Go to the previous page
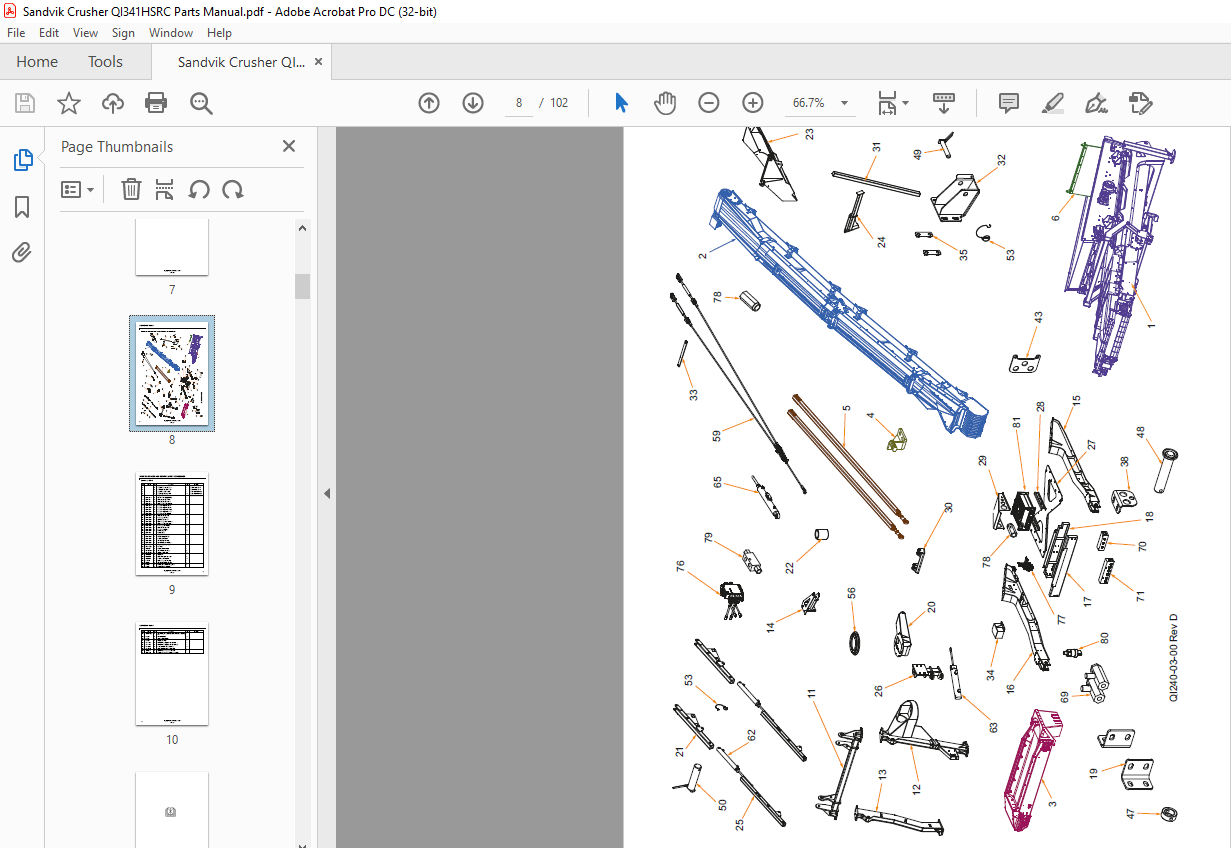Image resolution: width=1231 pixels, height=848 pixels. pos(429,103)
